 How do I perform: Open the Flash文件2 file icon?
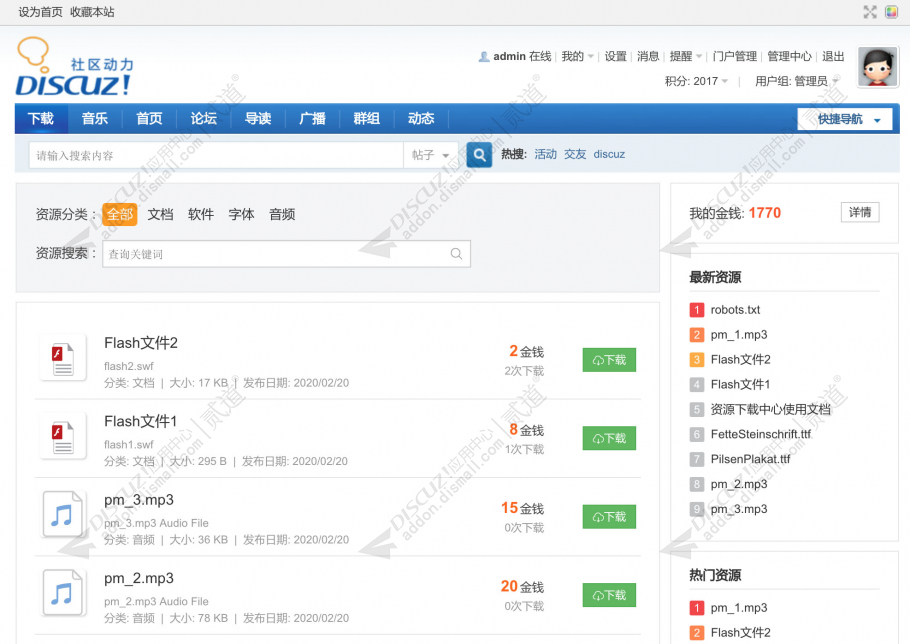63,359
